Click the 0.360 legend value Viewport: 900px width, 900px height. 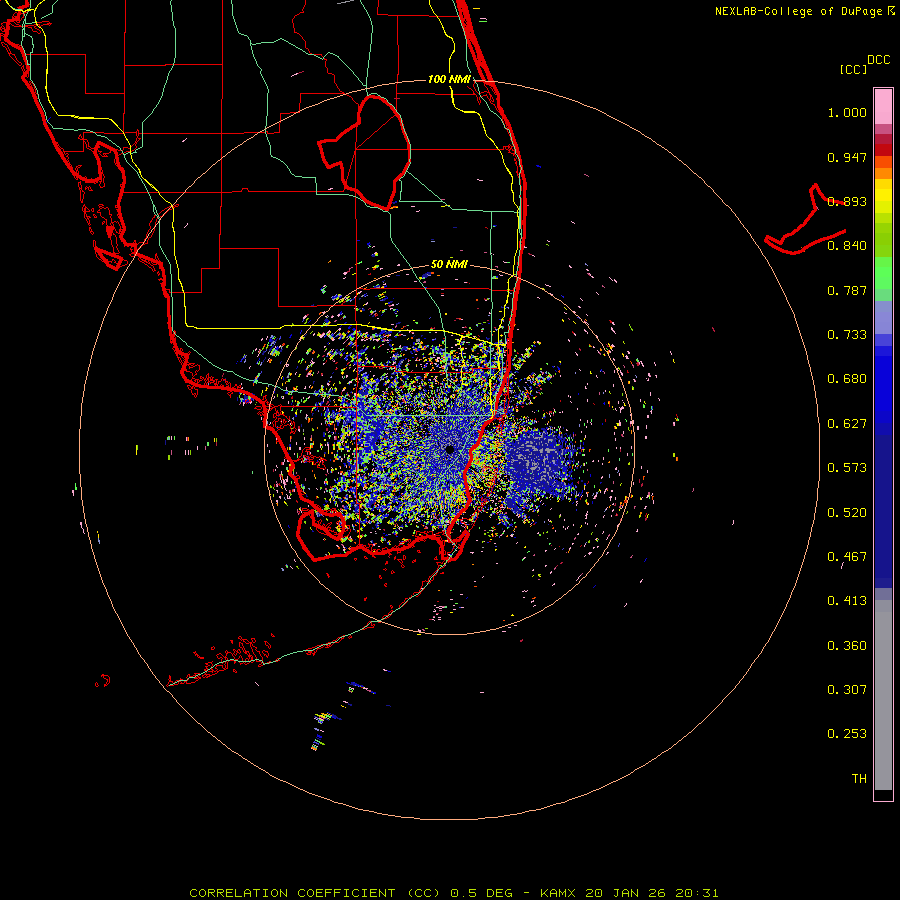[x=847, y=646]
